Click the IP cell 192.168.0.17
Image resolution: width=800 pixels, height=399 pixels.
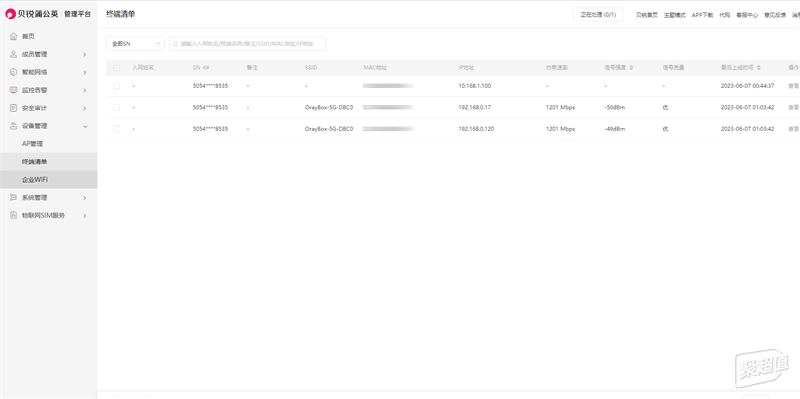pos(474,107)
